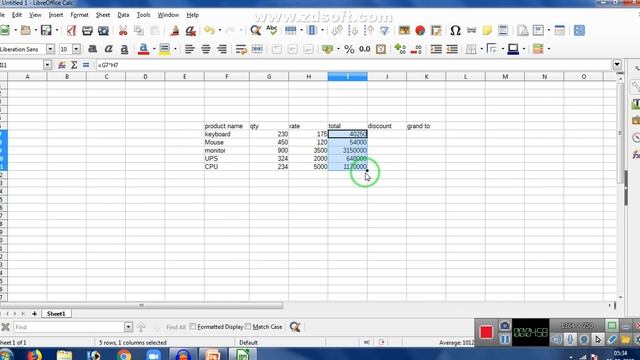Open the font size dropdown
This screenshot has width=640, height=360.
[x=76, y=49]
